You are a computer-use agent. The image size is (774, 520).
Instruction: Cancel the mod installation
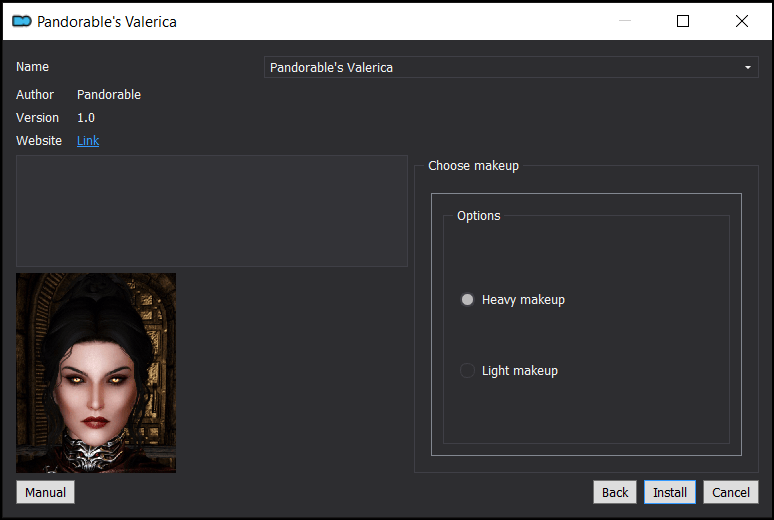pyautogui.click(x=731, y=492)
